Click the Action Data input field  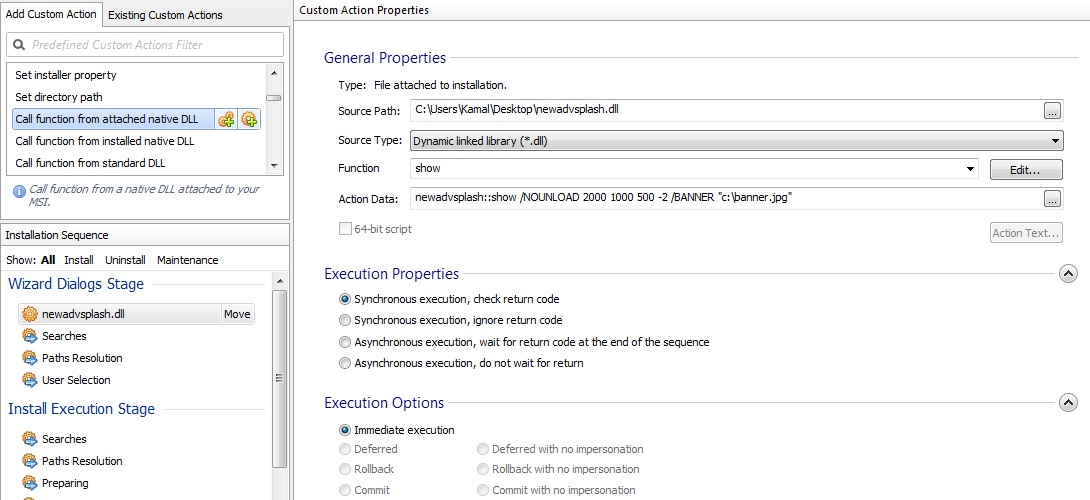click(x=725, y=198)
